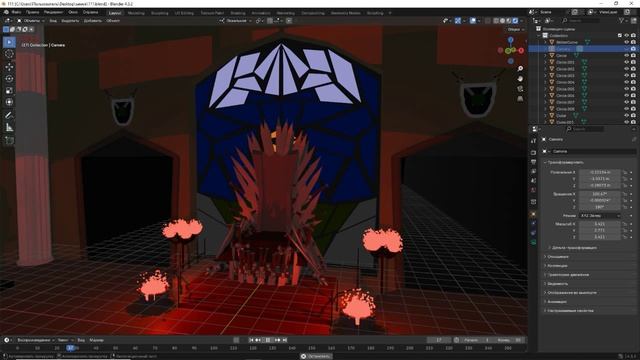Open the Файл menu
The image size is (640, 360).
(16, 12)
